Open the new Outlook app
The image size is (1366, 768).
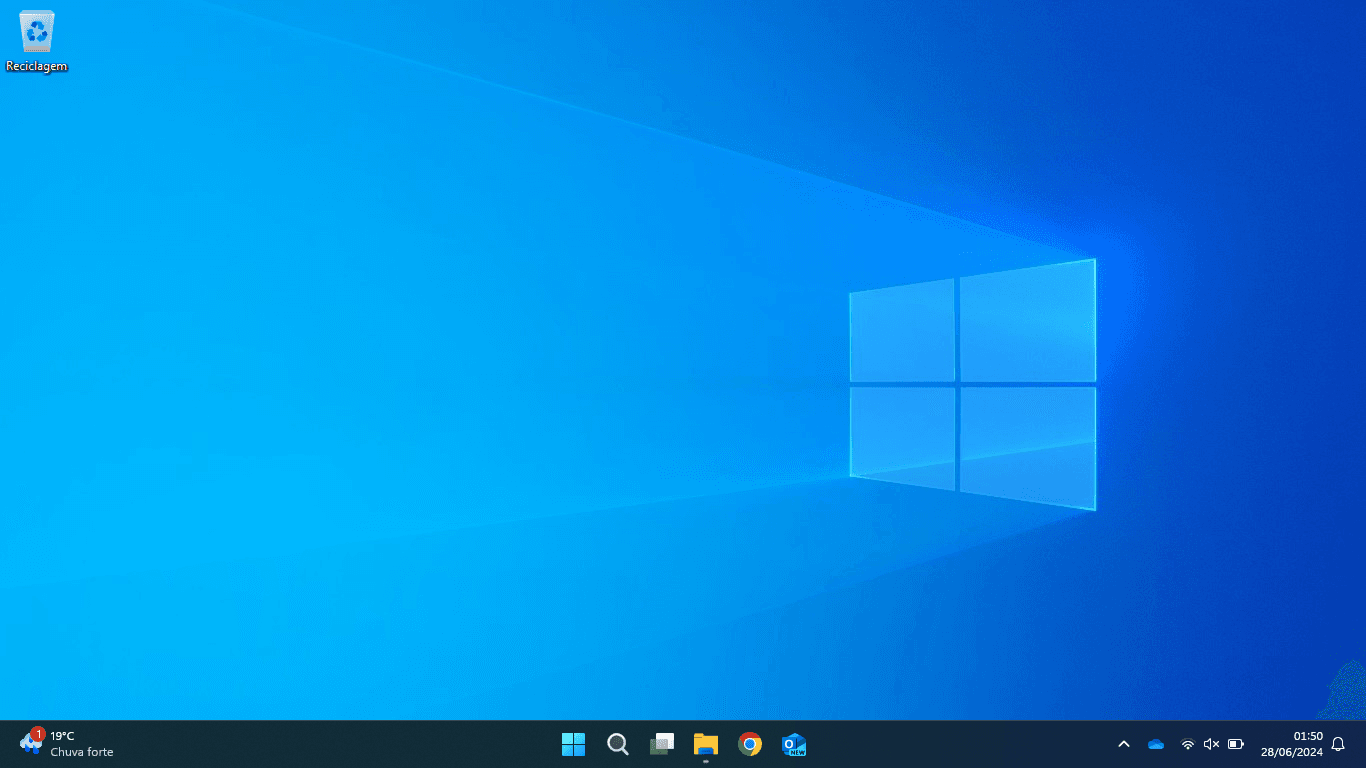794,744
